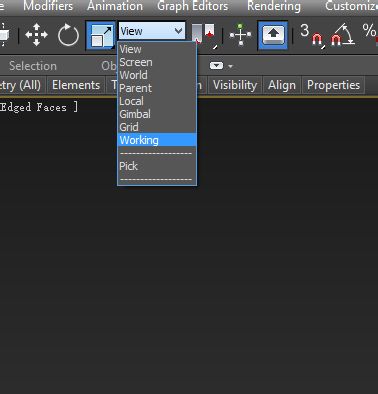378x394 pixels.
Task: Open the reference coordinate system dropdown
Action: pyautogui.click(x=152, y=31)
